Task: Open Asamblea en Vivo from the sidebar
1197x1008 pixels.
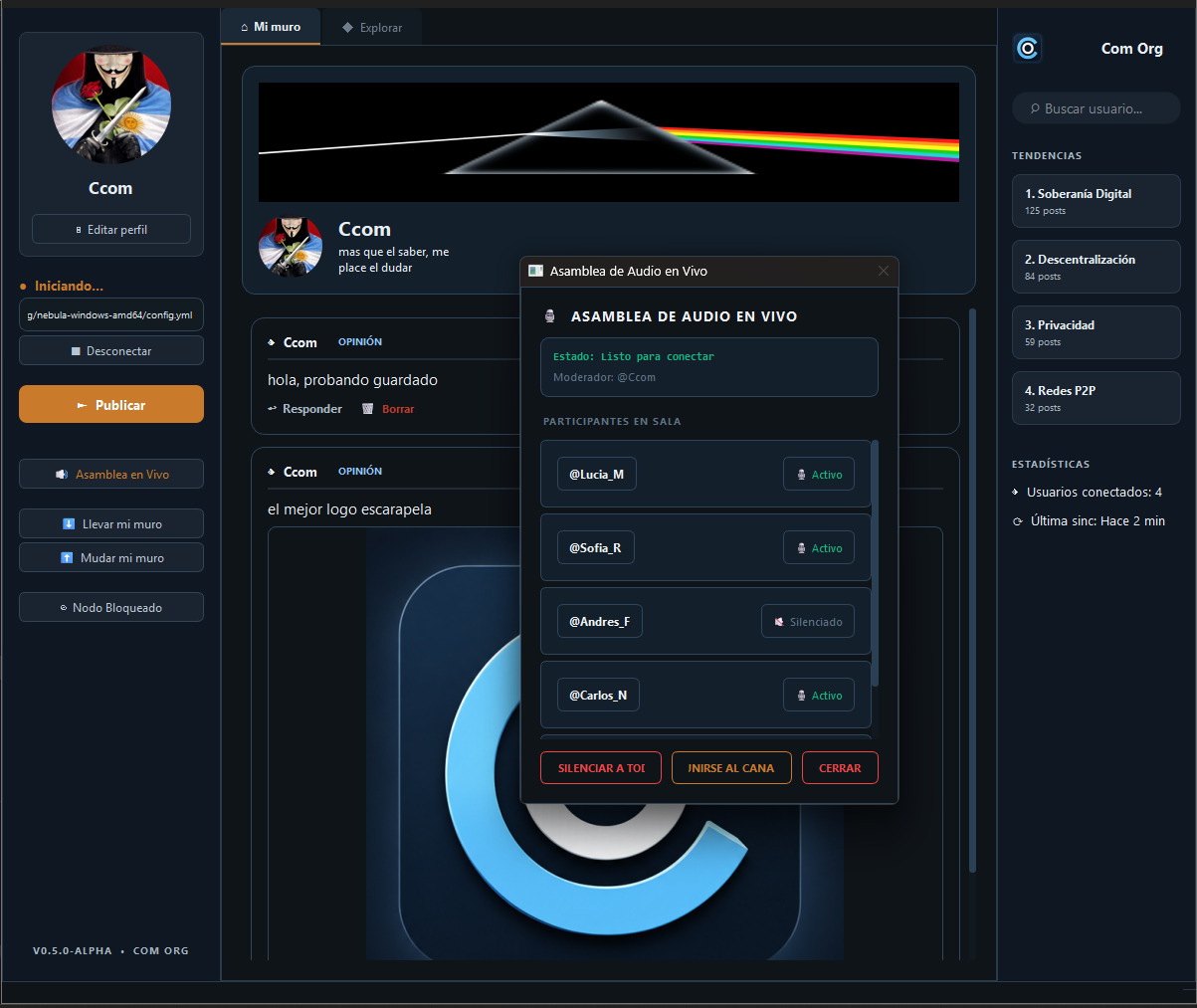Action: (x=111, y=475)
